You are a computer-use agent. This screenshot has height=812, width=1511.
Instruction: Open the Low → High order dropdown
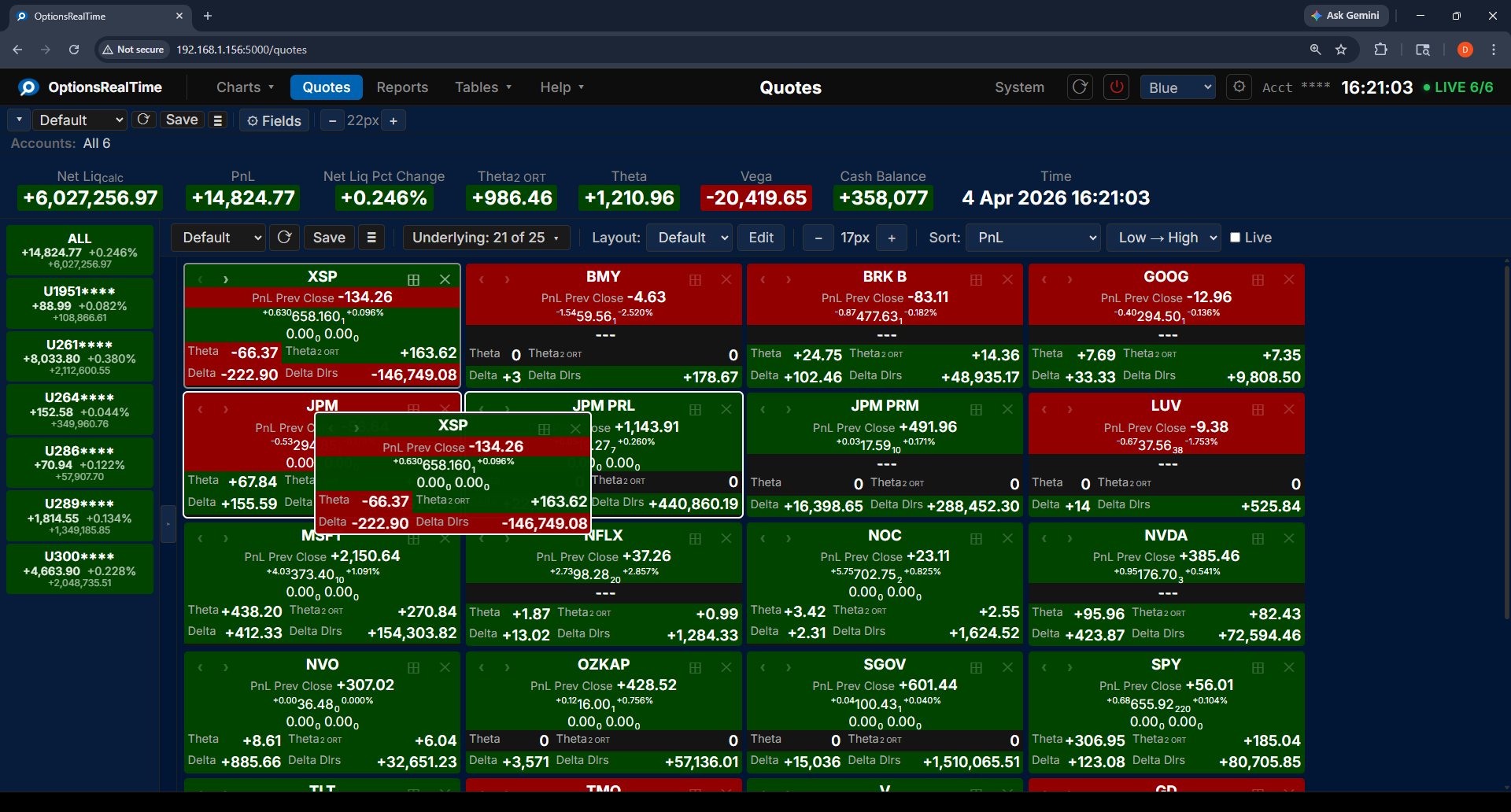point(1164,238)
